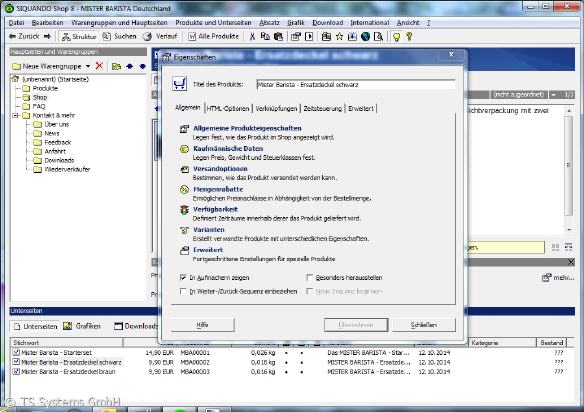Toggle checkbox of Ersatzdeckel schwarz row

tap(16, 362)
